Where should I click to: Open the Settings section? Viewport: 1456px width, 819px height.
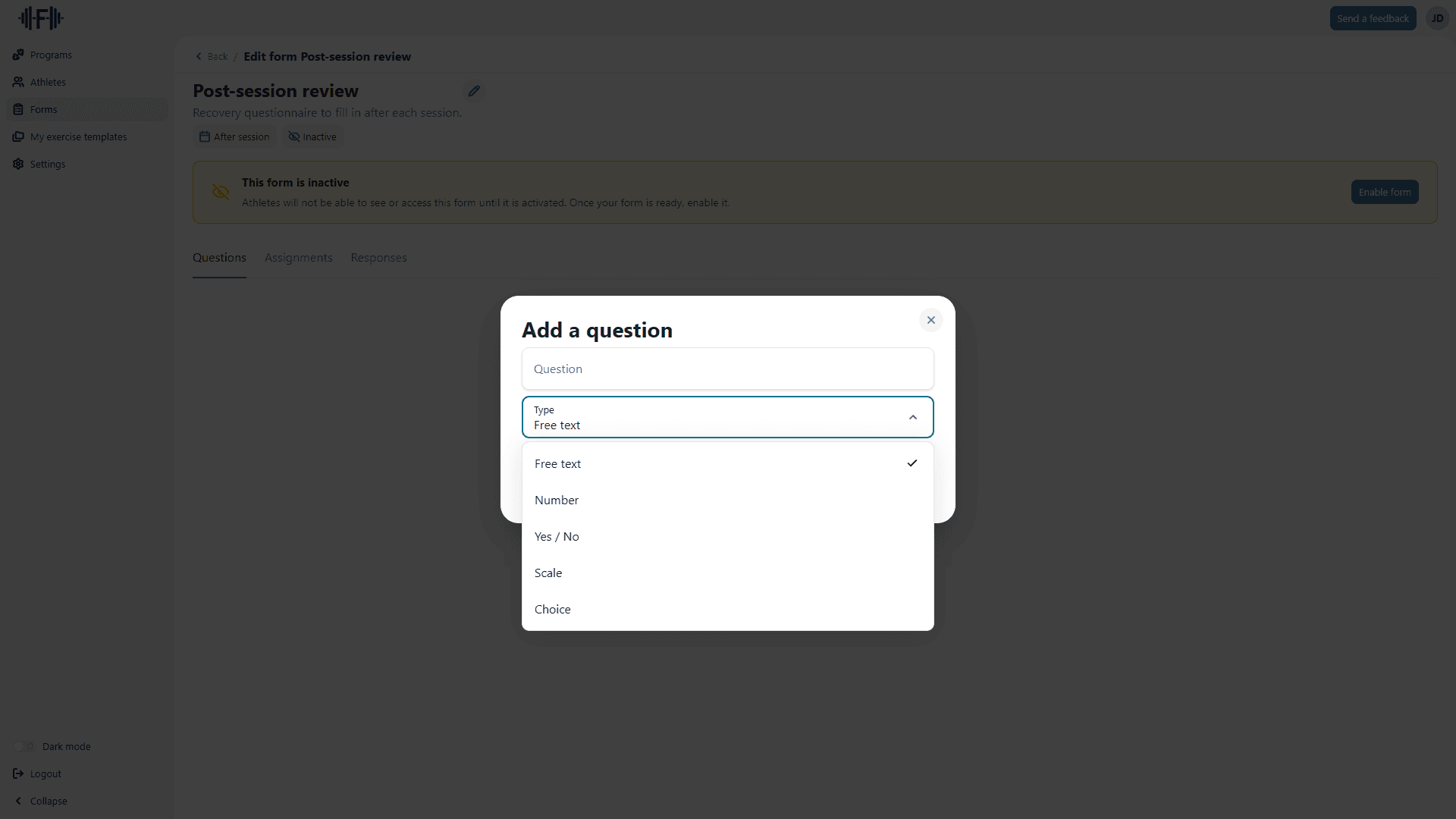click(x=47, y=164)
